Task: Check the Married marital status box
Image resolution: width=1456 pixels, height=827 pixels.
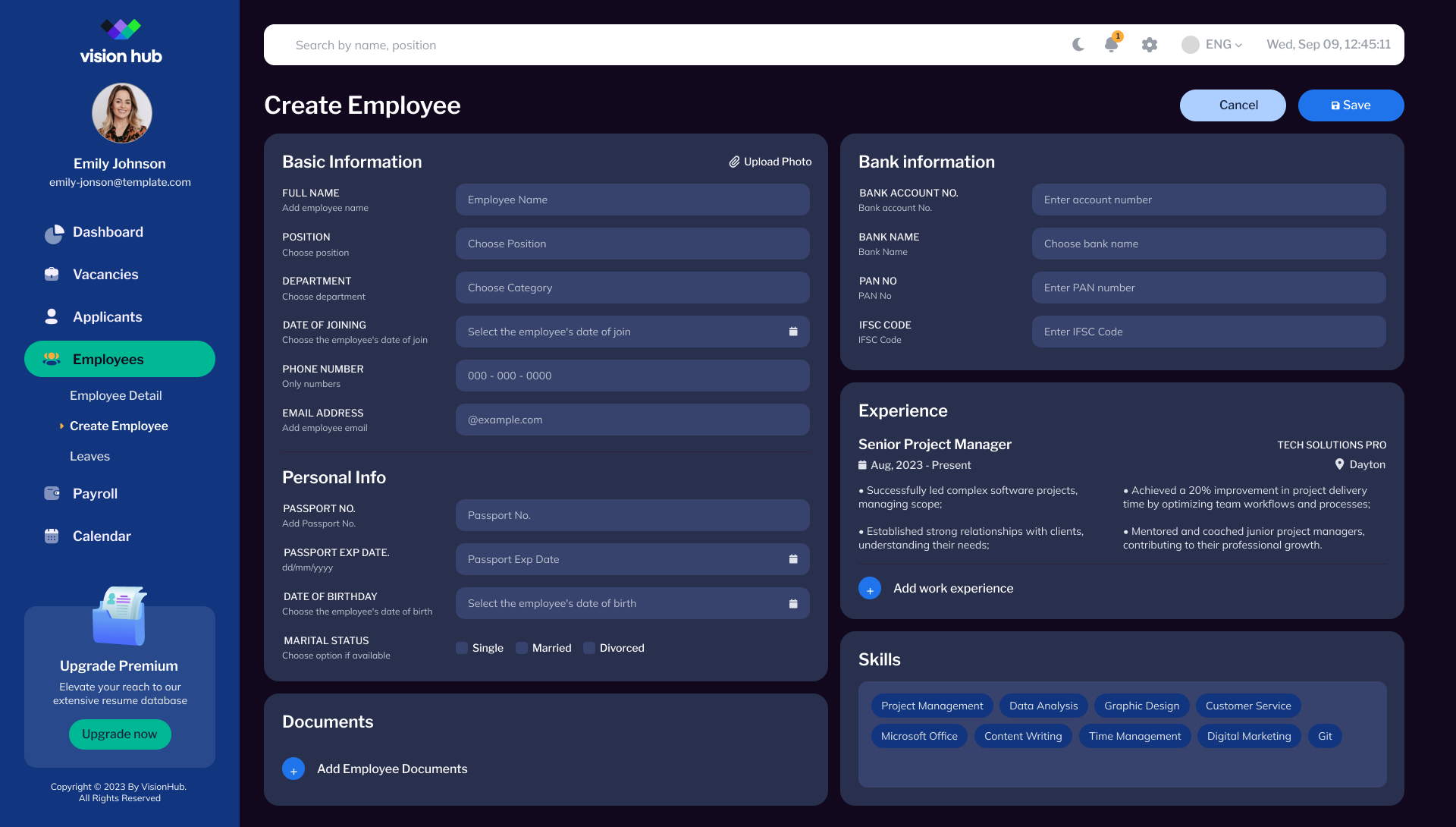Action: tap(522, 648)
